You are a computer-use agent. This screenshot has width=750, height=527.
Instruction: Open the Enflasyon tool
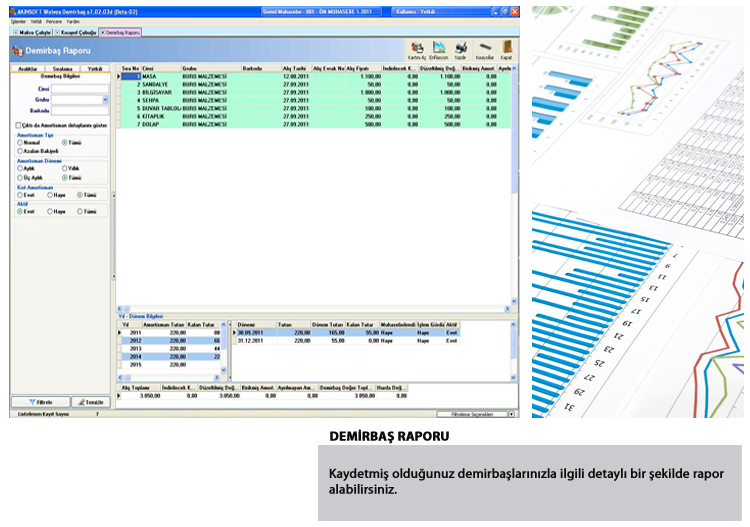(x=439, y=49)
